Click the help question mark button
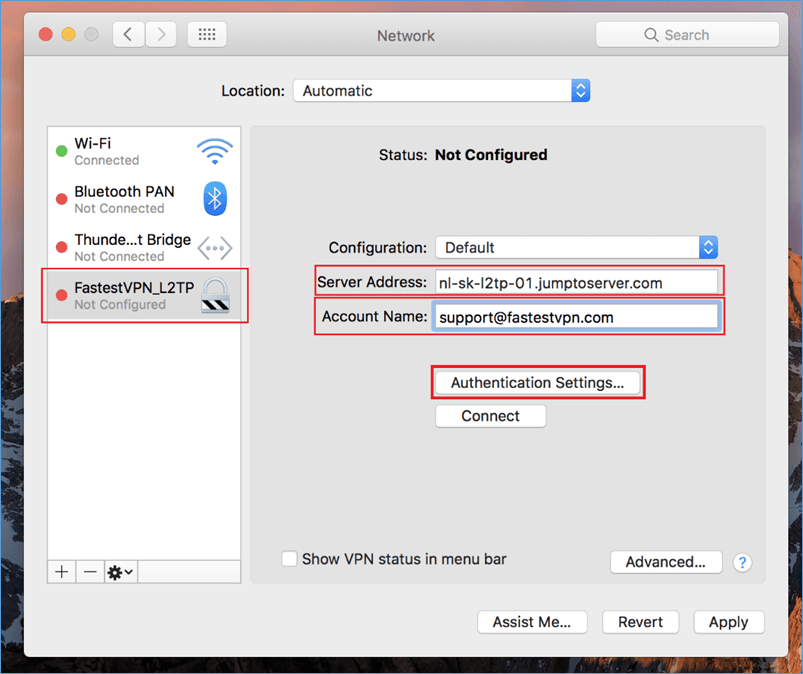The height and width of the screenshot is (674, 803). pyautogui.click(x=742, y=562)
